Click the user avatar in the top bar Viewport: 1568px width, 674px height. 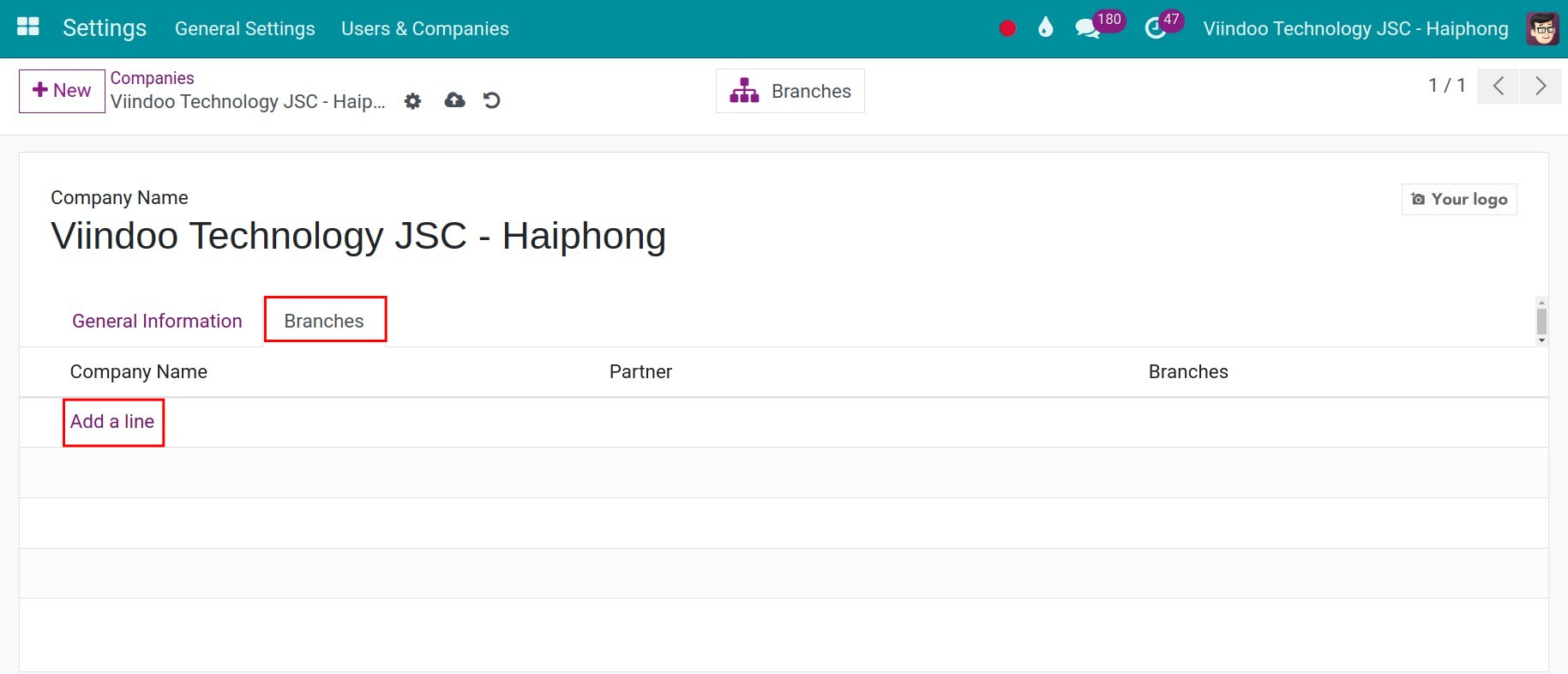point(1542,28)
